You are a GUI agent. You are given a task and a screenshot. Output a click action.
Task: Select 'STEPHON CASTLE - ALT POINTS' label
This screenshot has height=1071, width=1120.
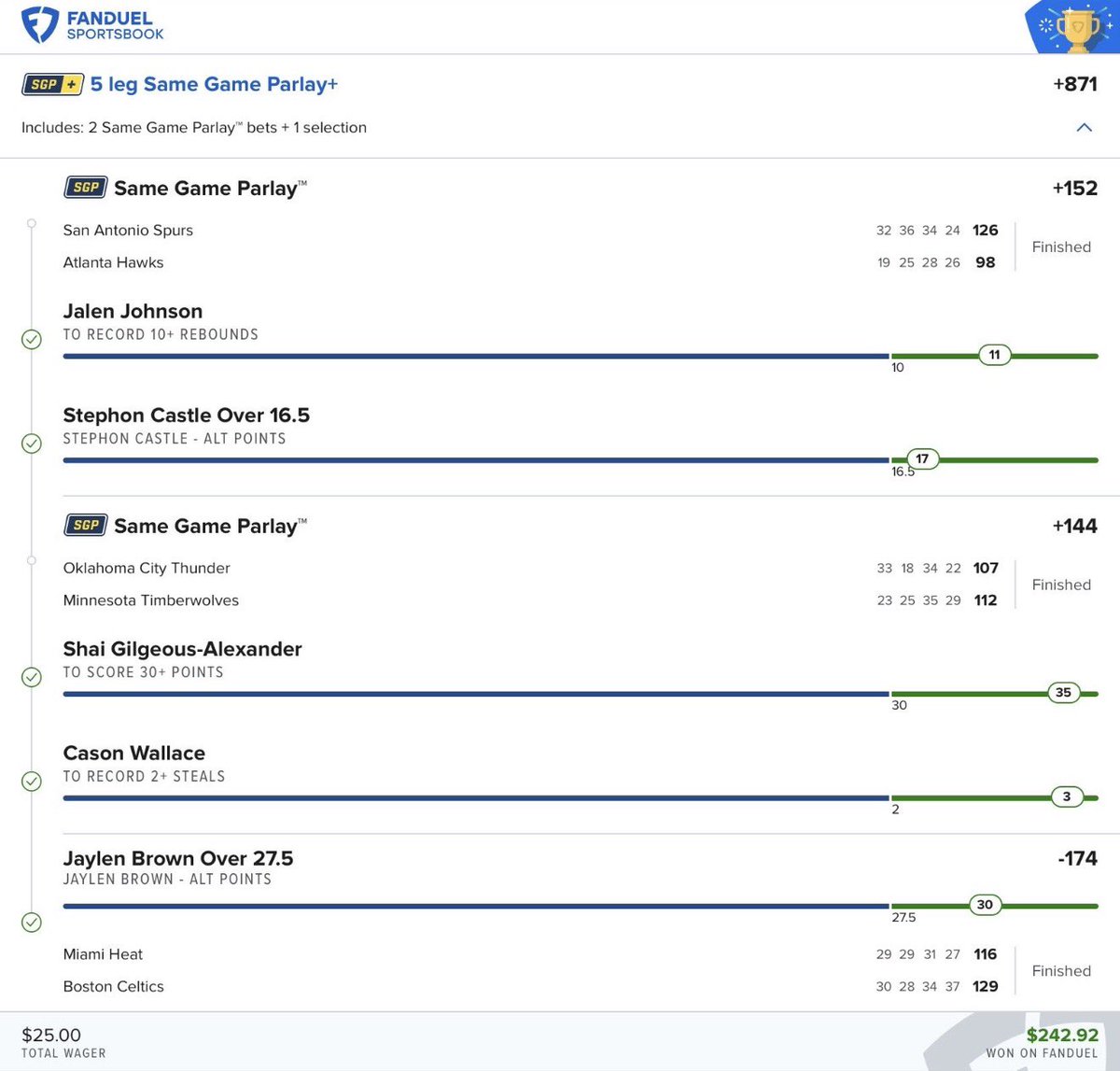coord(175,439)
